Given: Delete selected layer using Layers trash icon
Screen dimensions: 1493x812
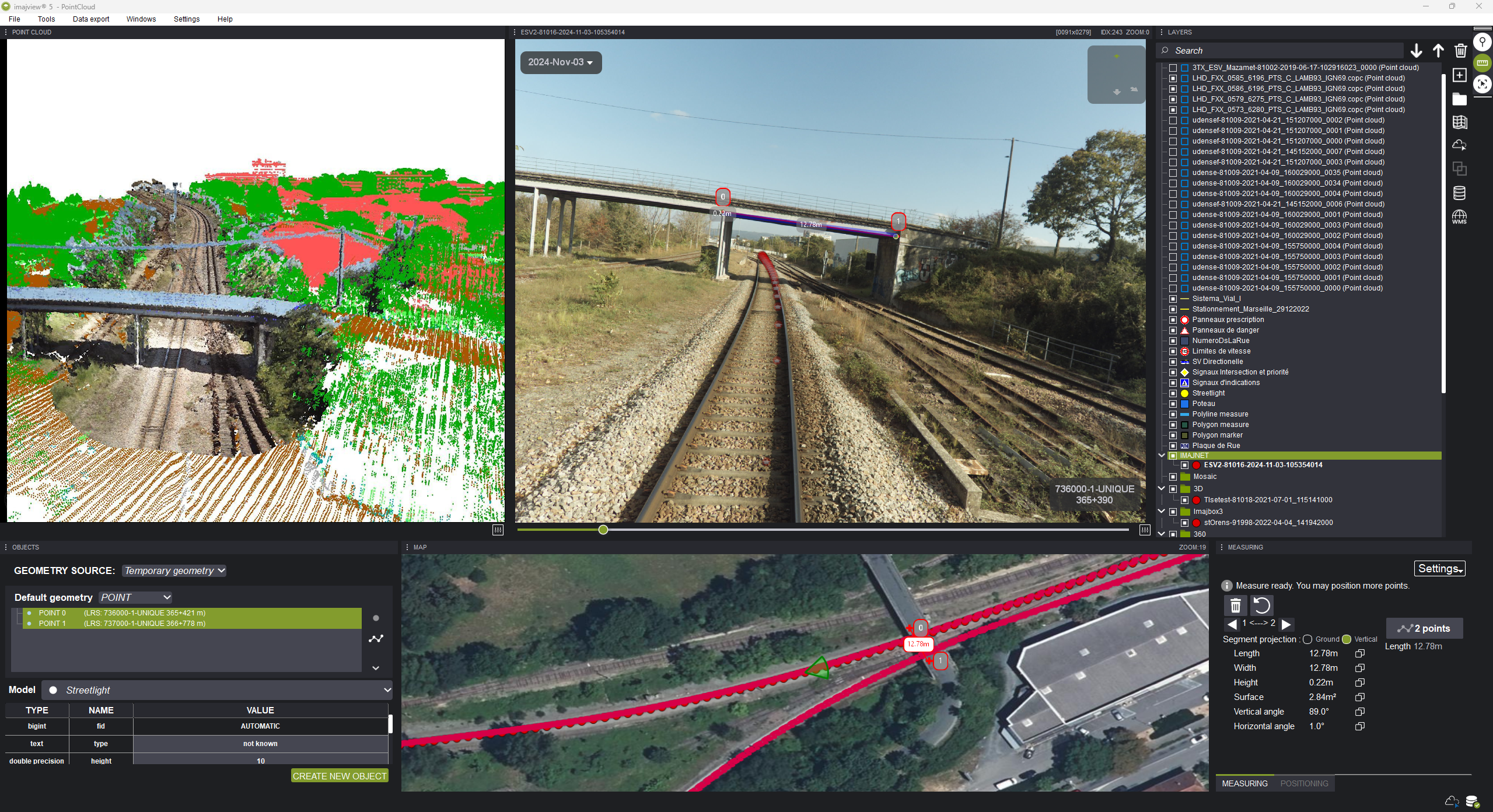Looking at the screenshot, I should click(1460, 51).
